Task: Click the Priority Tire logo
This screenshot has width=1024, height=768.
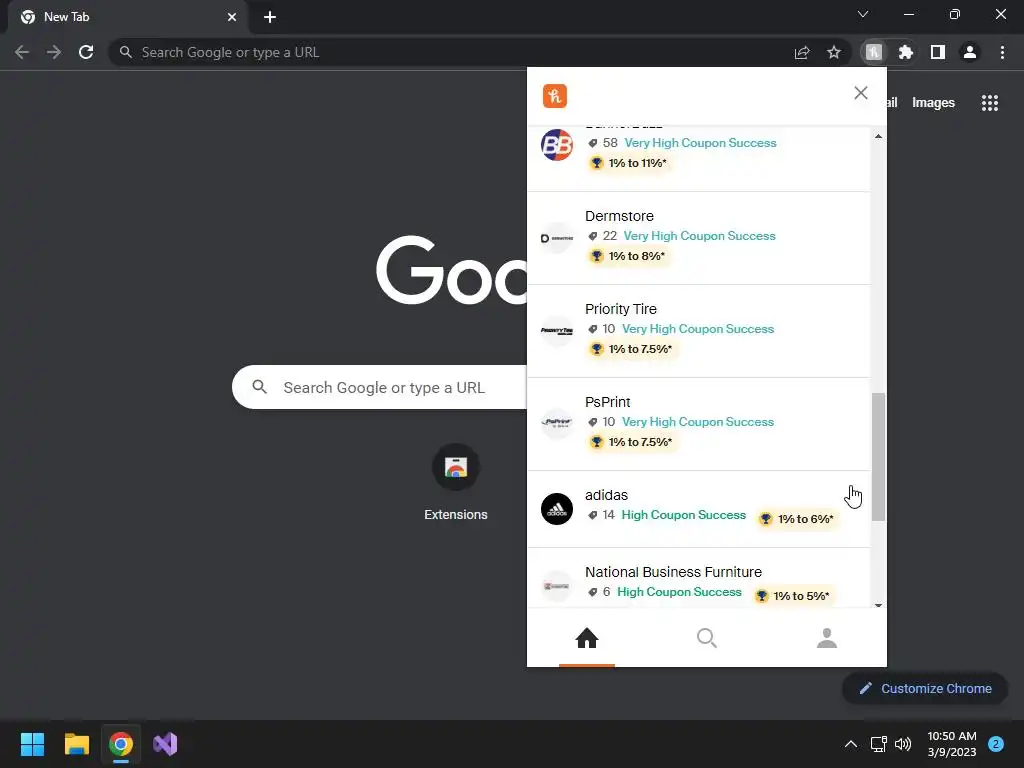Action: [x=557, y=331]
